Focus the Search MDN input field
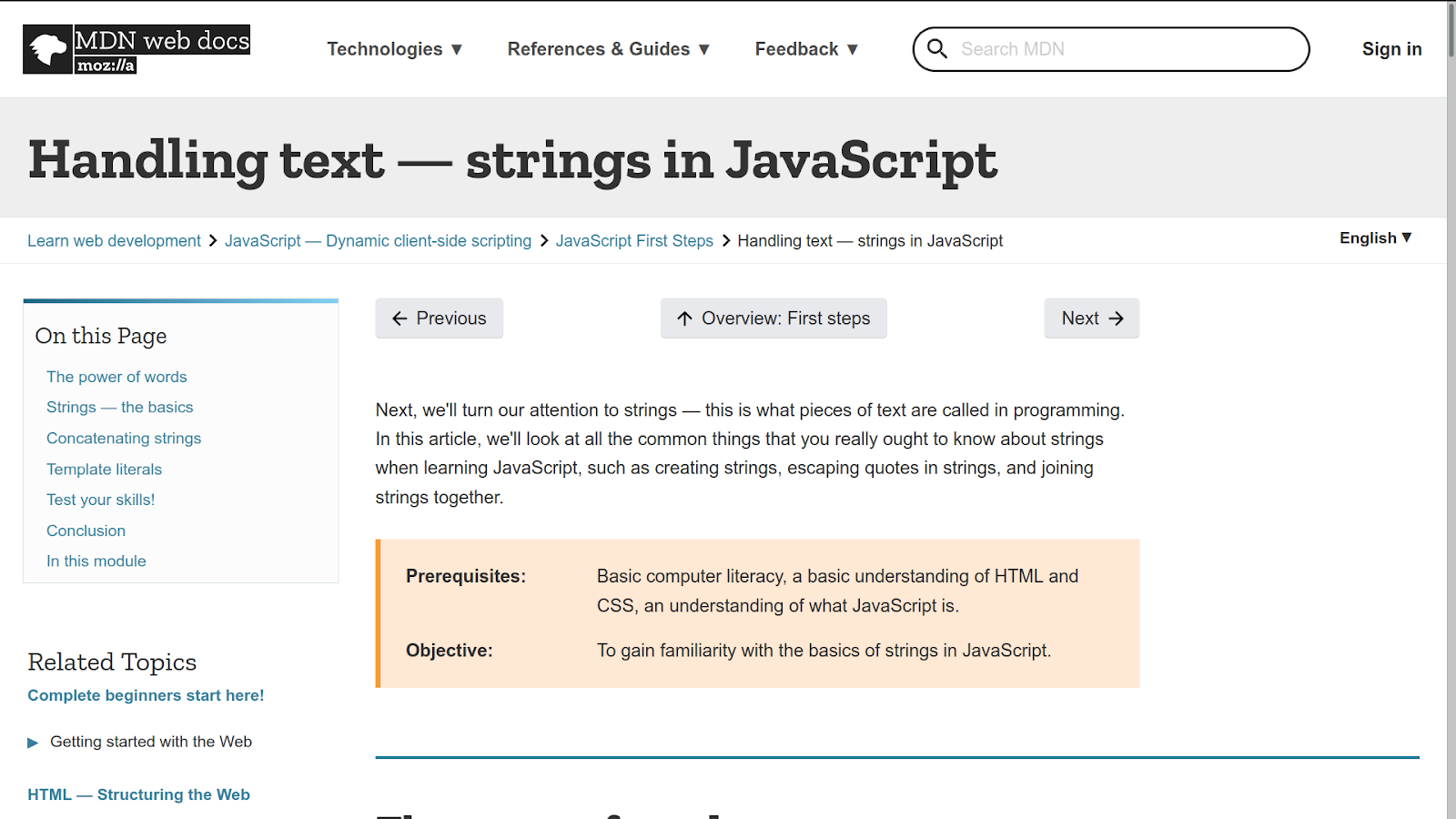This screenshot has width=1456, height=819. 1128,49
